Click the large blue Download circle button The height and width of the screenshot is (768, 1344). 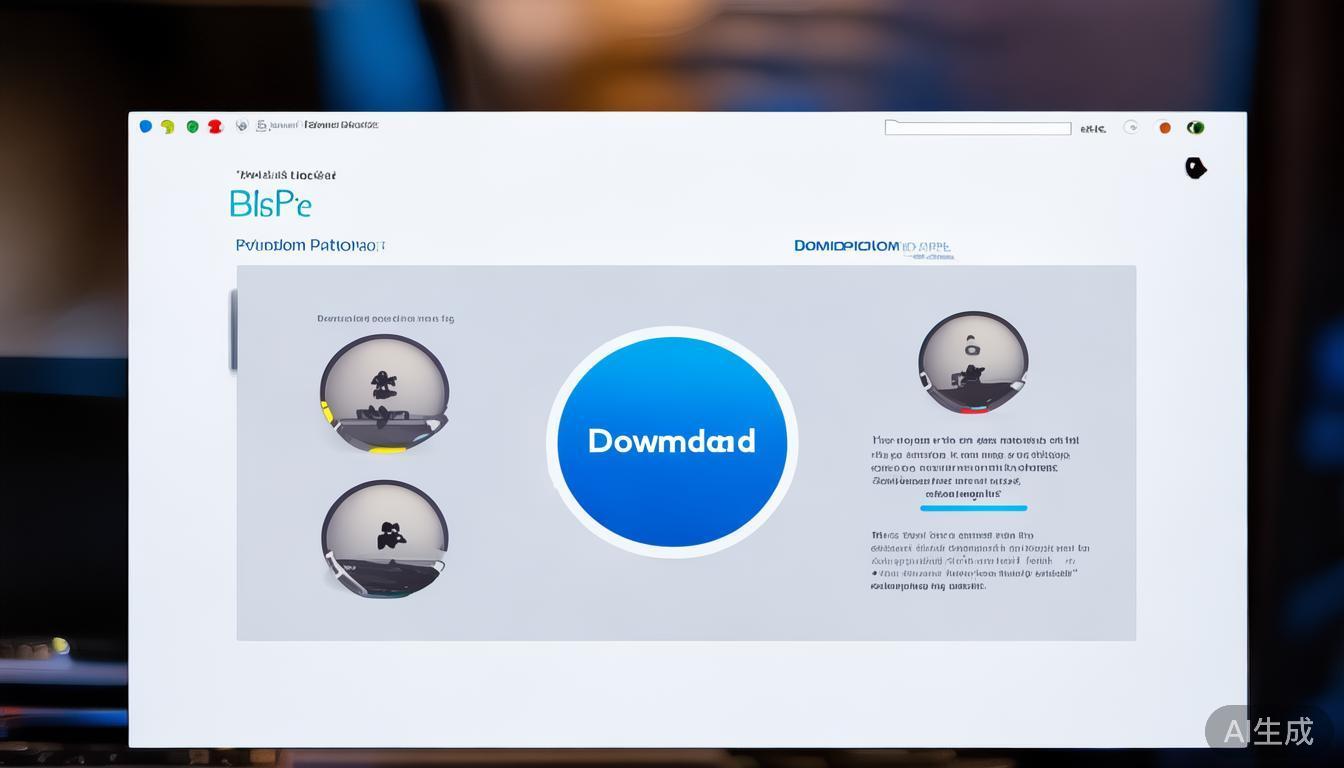[671, 442]
